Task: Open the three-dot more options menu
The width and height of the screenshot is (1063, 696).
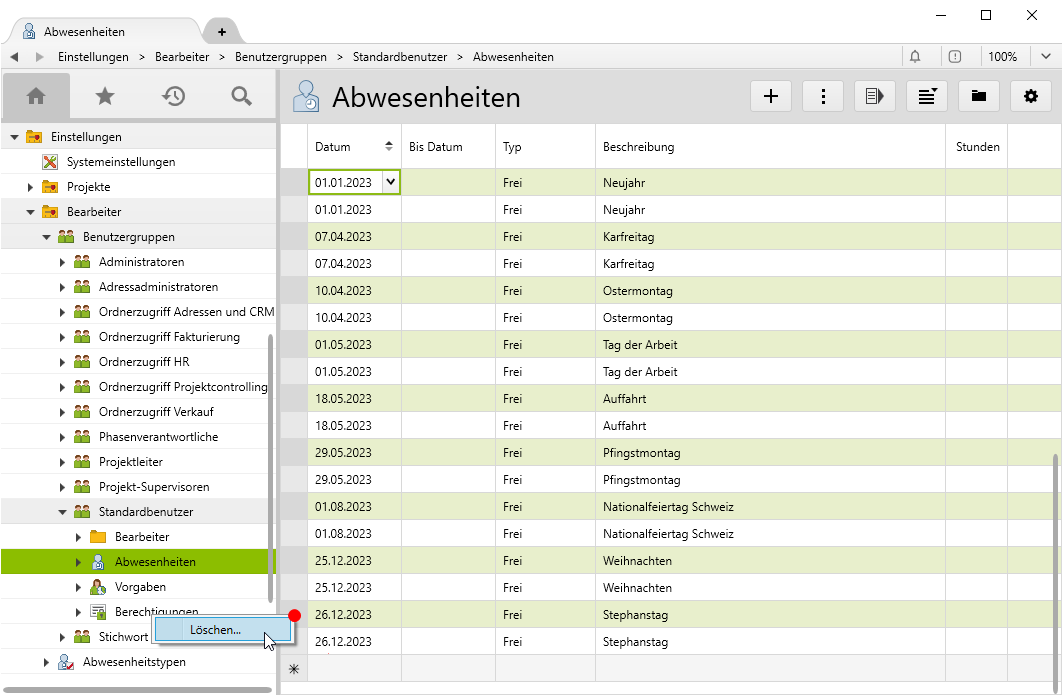Action: pos(823,96)
